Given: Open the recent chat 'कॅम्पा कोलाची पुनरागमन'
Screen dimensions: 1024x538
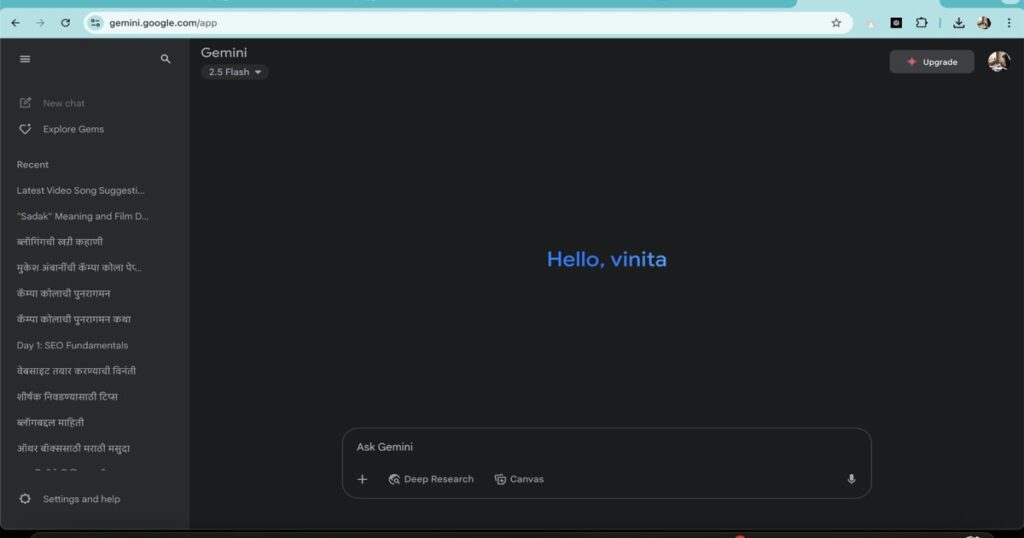Looking at the screenshot, I should tap(63, 293).
